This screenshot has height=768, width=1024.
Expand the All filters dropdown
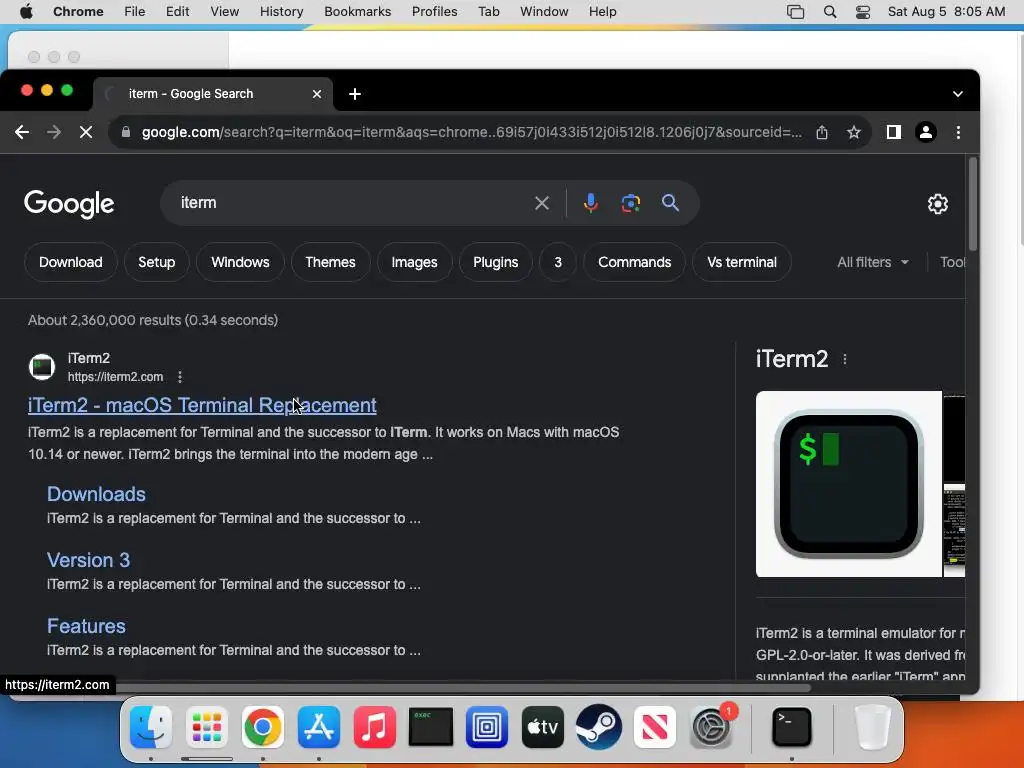coord(872,263)
